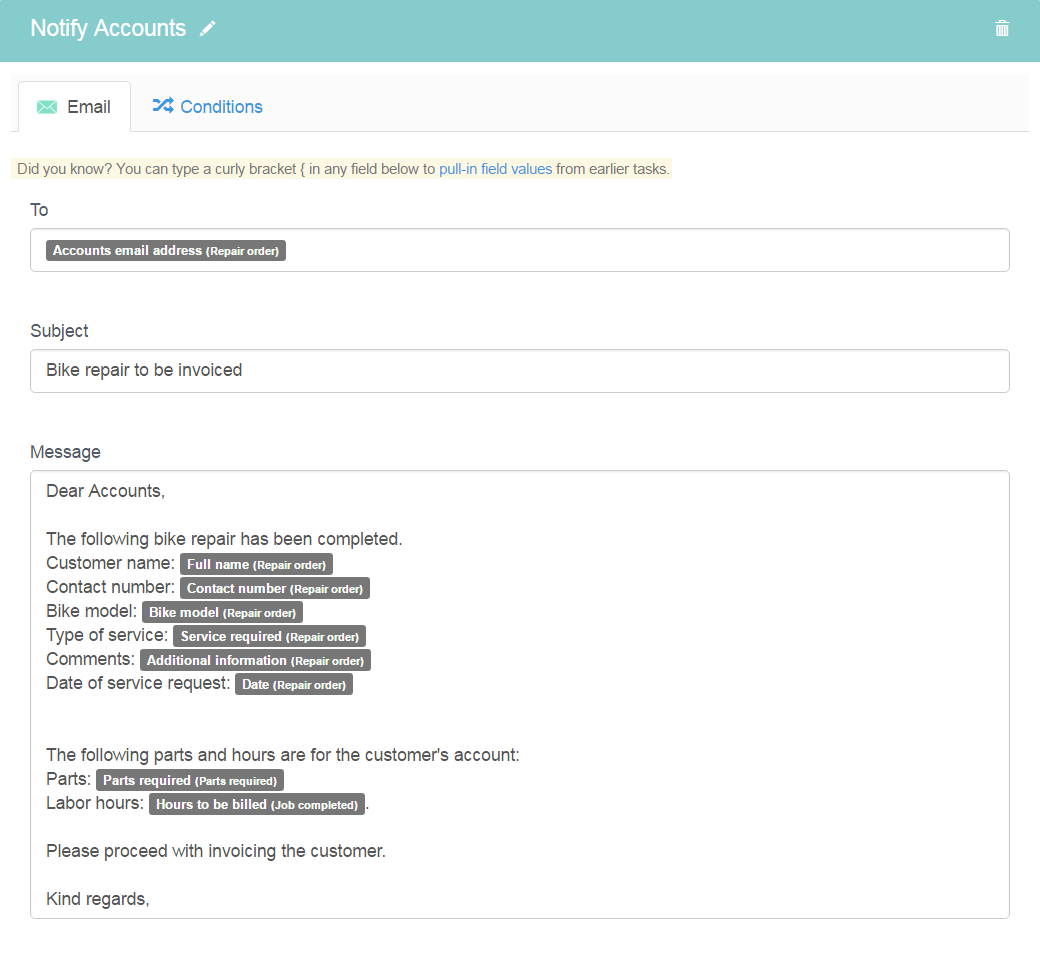Viewport: 1040px width, 955px height.
Task: Click the 'Type of service:' label text
Action: click(107, 635)
